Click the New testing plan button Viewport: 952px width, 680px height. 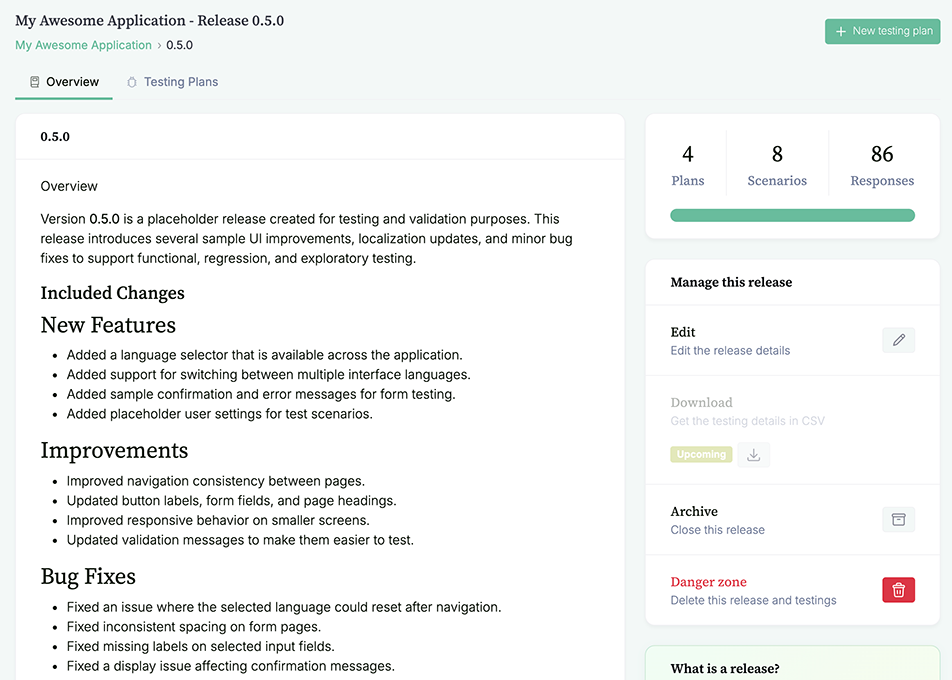882,31
